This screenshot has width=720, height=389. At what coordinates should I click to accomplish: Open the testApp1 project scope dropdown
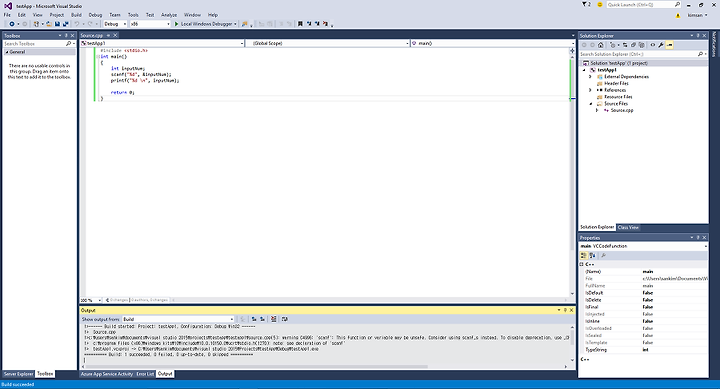click(162, 43)
